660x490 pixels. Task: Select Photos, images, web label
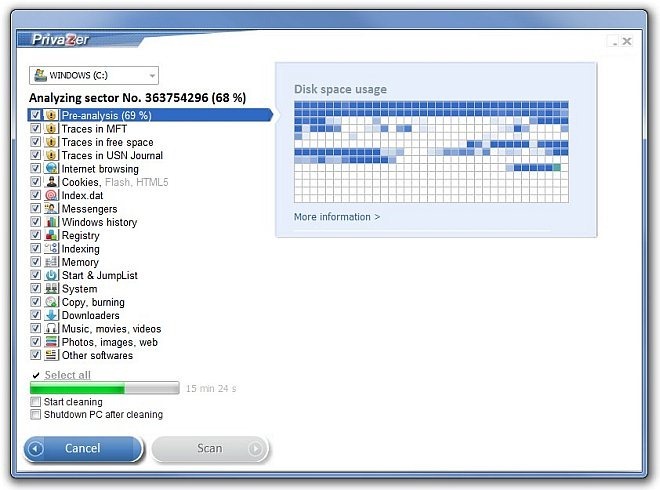tap(109, 342)
